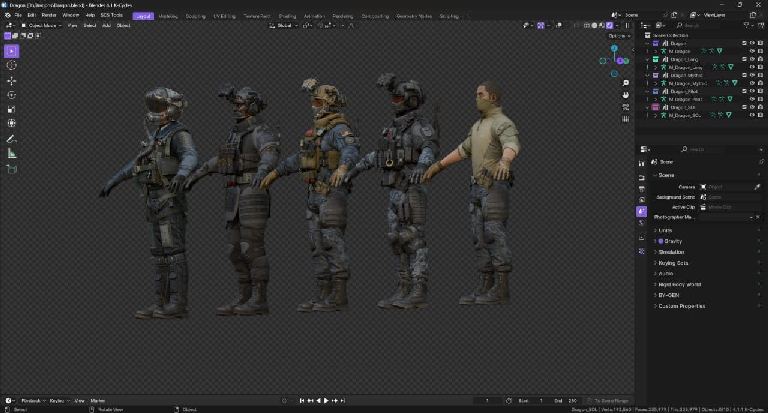The width and height of the screenshot is (768, 413).
Task: Disable M_Dragon_Pilot armature in renders
Action: (760, 99)
